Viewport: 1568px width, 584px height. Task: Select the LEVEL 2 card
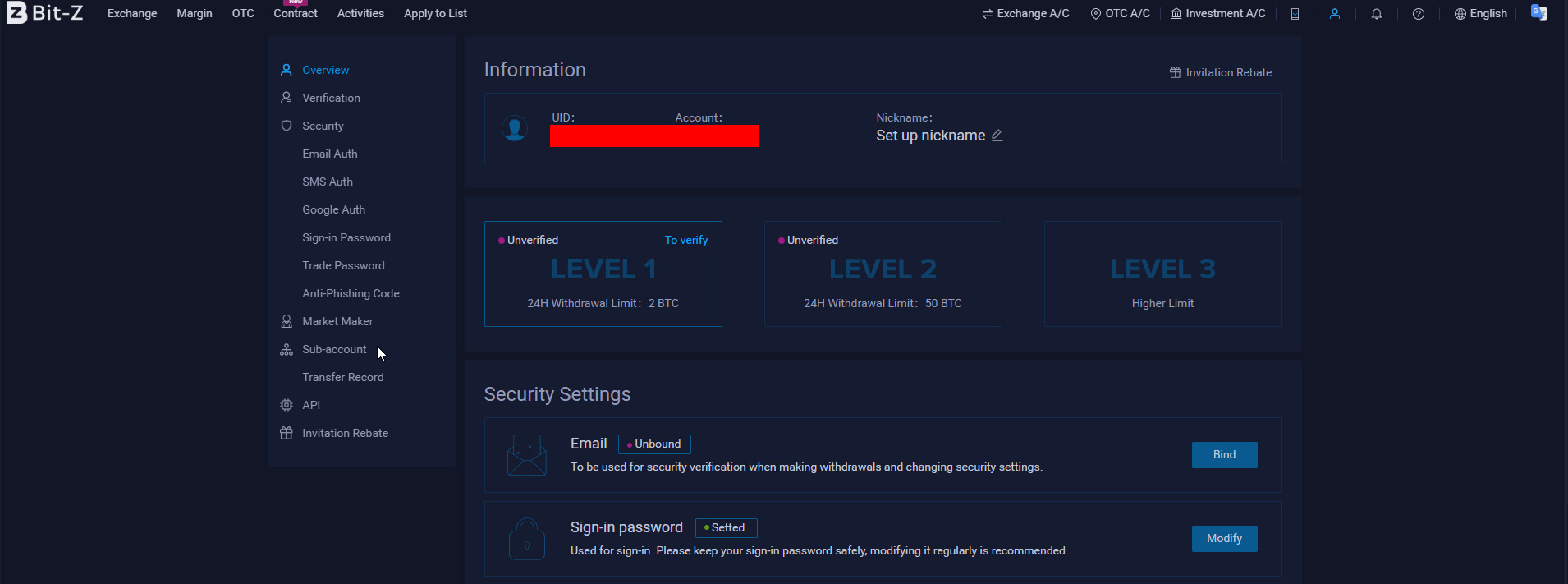(x=883, y=274)
